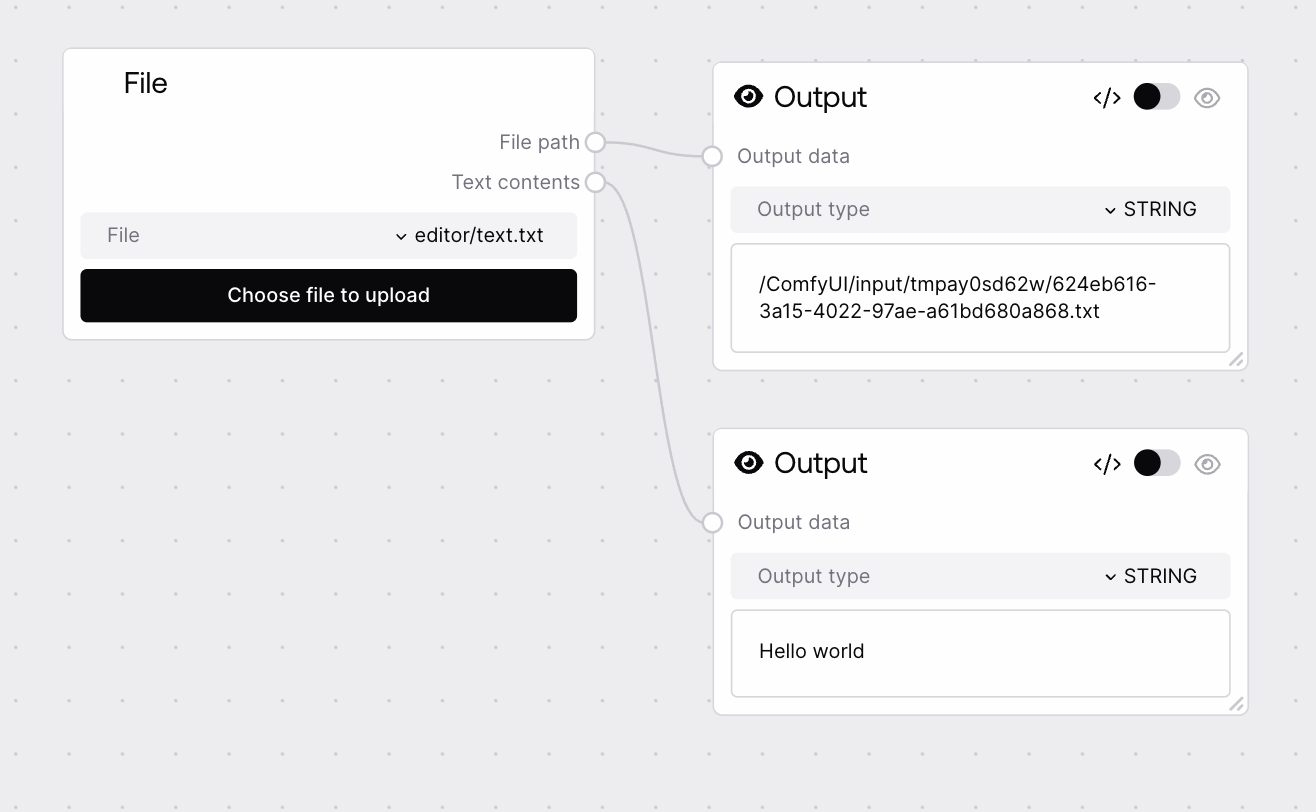Toggle the switch on the file path Output node
This screenshot has height=812, width=1316.
click(x=1157, y=97)
